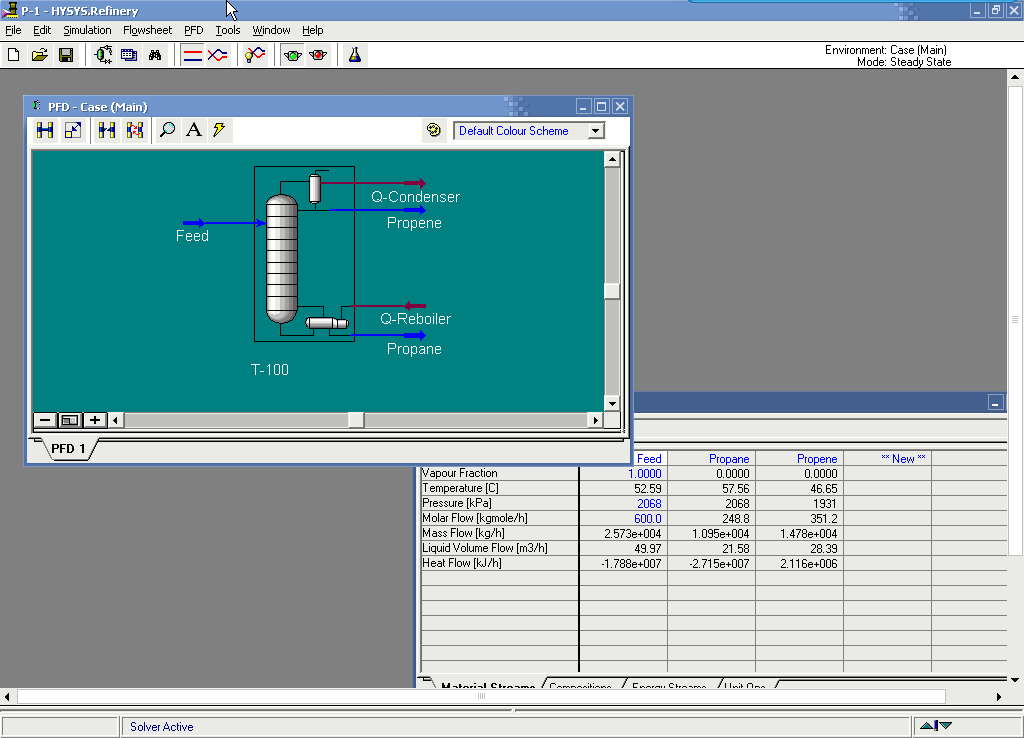Switch to the PFD 1 tab
Viewport: 1024px width, 738px height.
coord(69,449)
